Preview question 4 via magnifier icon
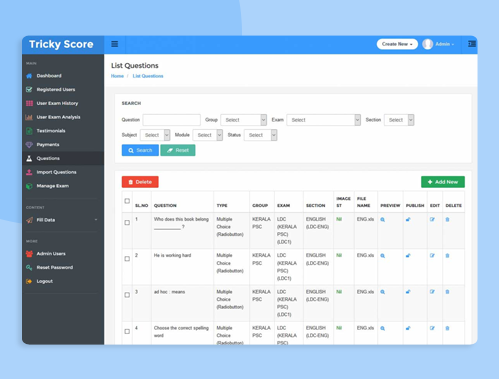This screenshot has width=499, height=379. (383, 328)
